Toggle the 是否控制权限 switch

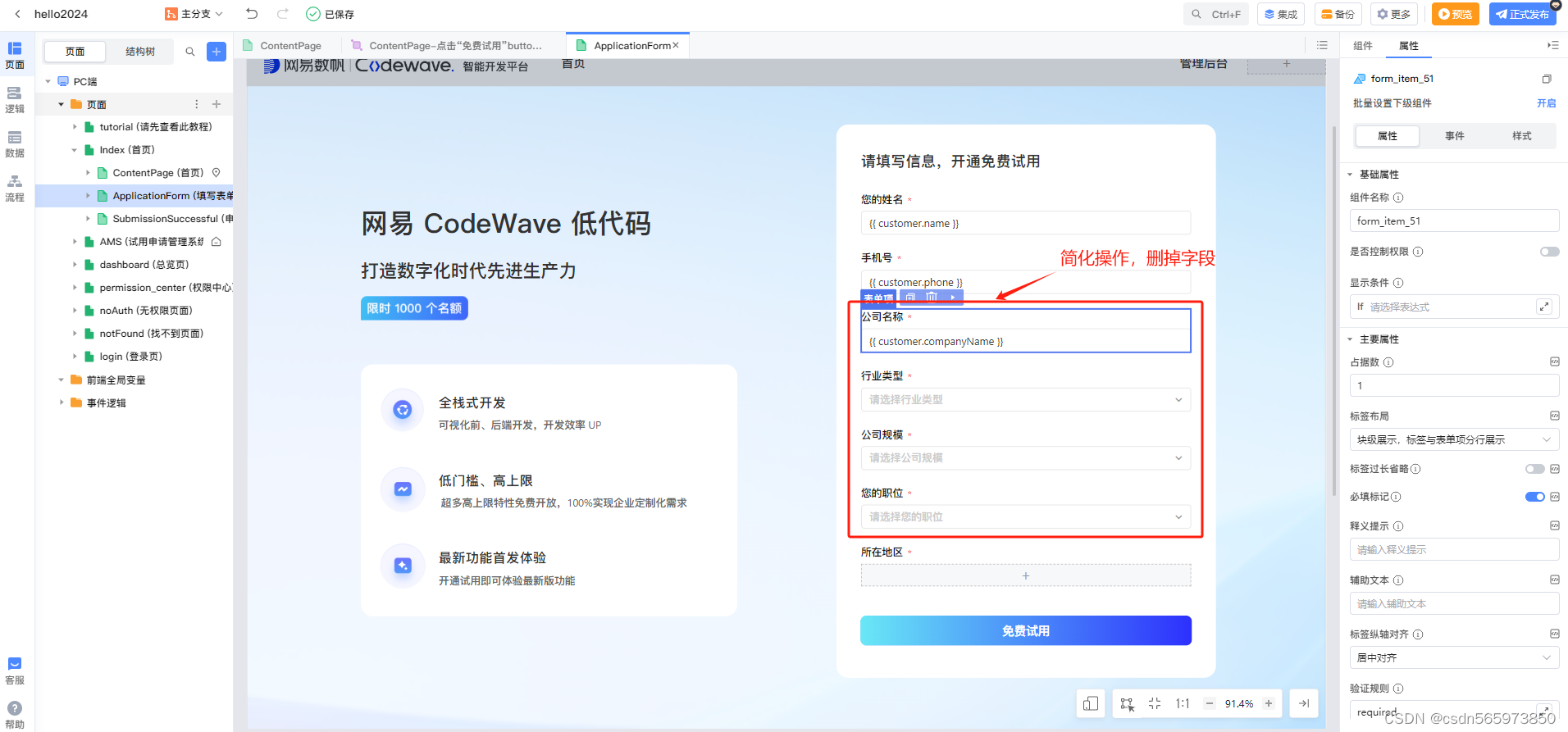[x=1549, y=252]
